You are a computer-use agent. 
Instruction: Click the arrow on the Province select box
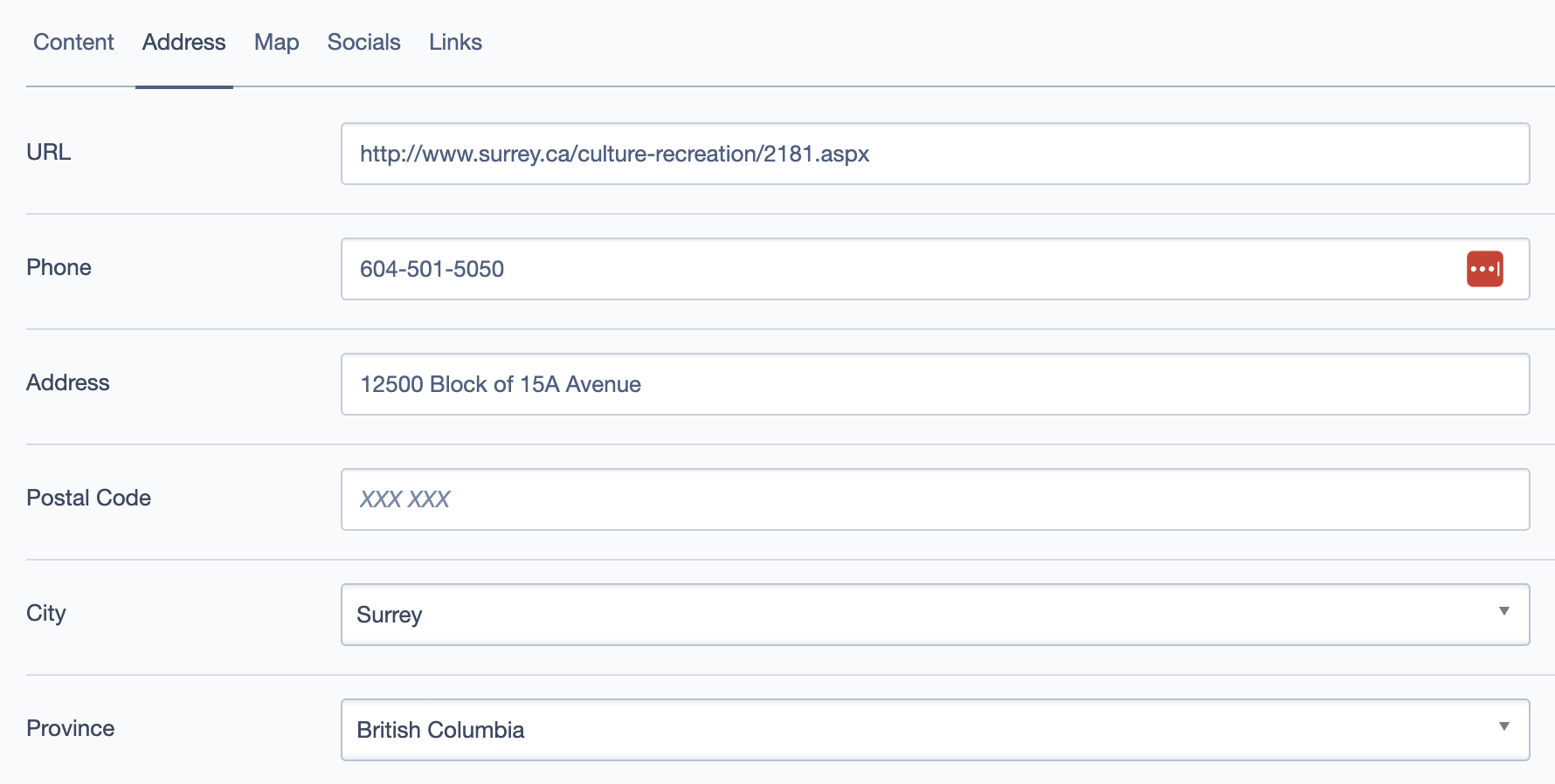[1503, 726]
